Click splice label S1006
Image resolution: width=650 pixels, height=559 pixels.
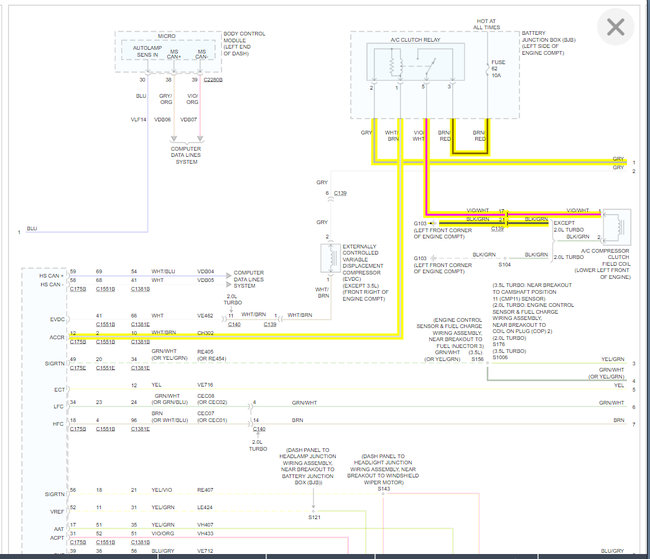[500, 357]
